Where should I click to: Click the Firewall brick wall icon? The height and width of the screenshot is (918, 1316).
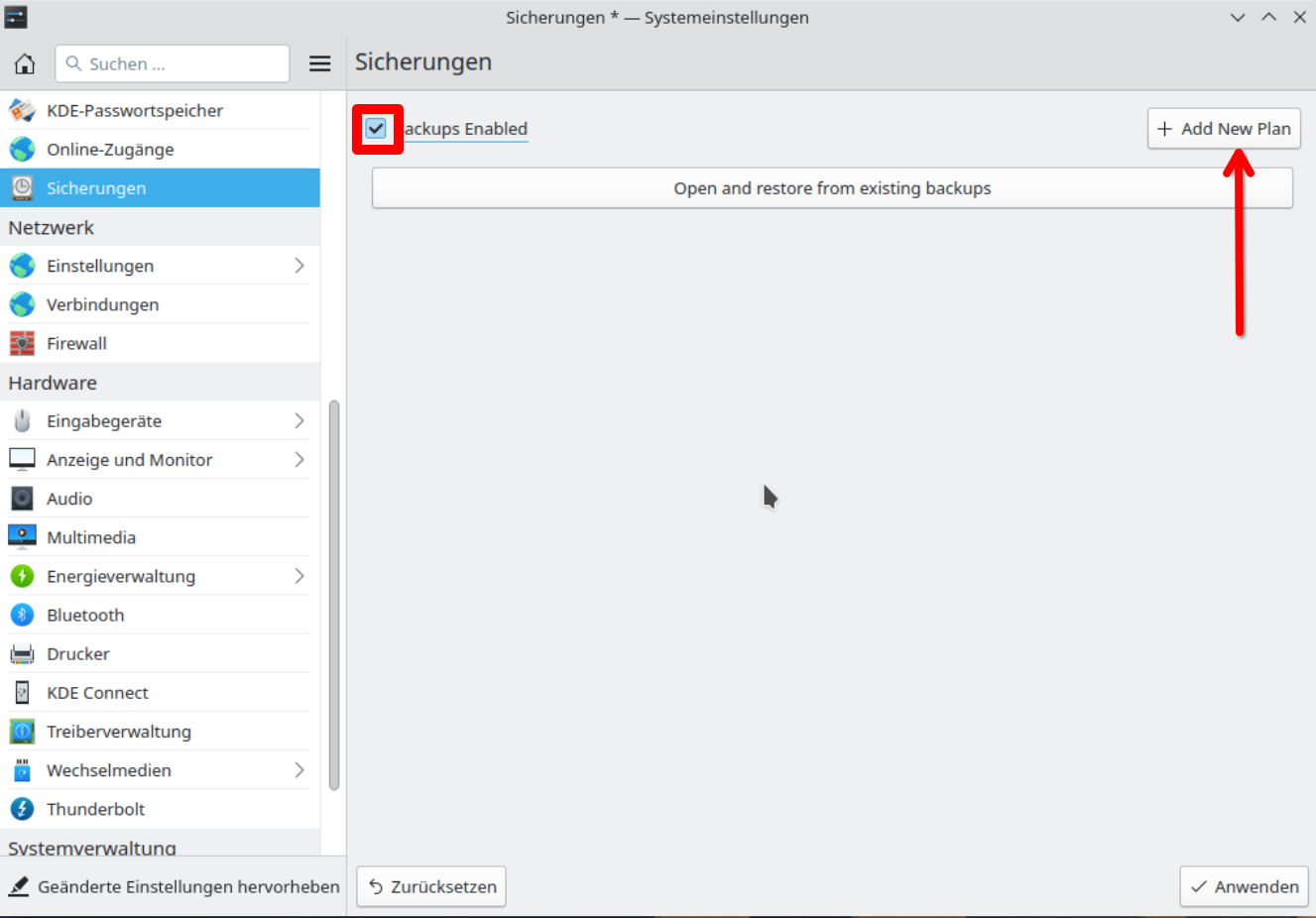tap(22, 344)
